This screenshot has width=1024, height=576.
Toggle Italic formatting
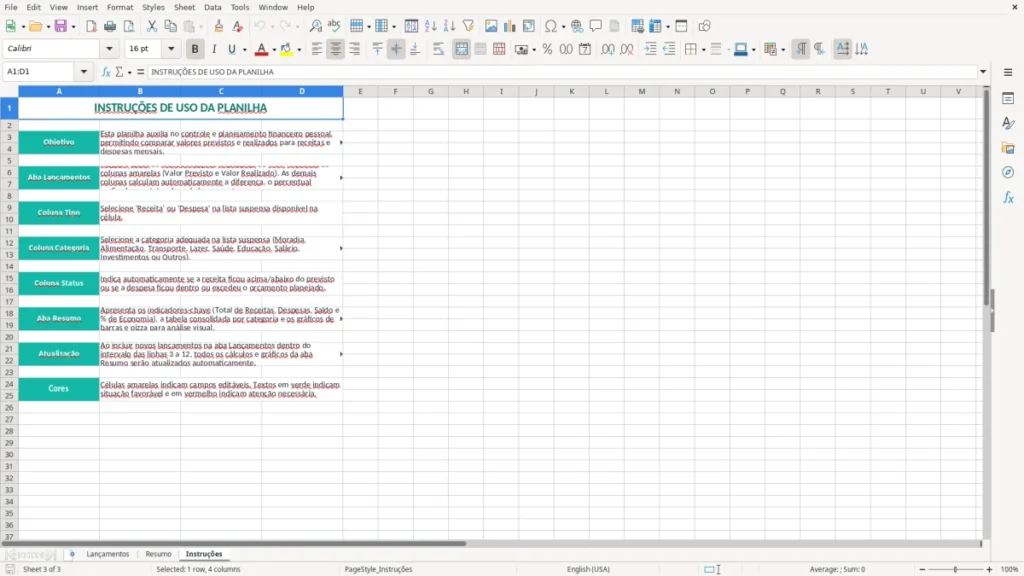pyautogui.click(x=214, y=49)
